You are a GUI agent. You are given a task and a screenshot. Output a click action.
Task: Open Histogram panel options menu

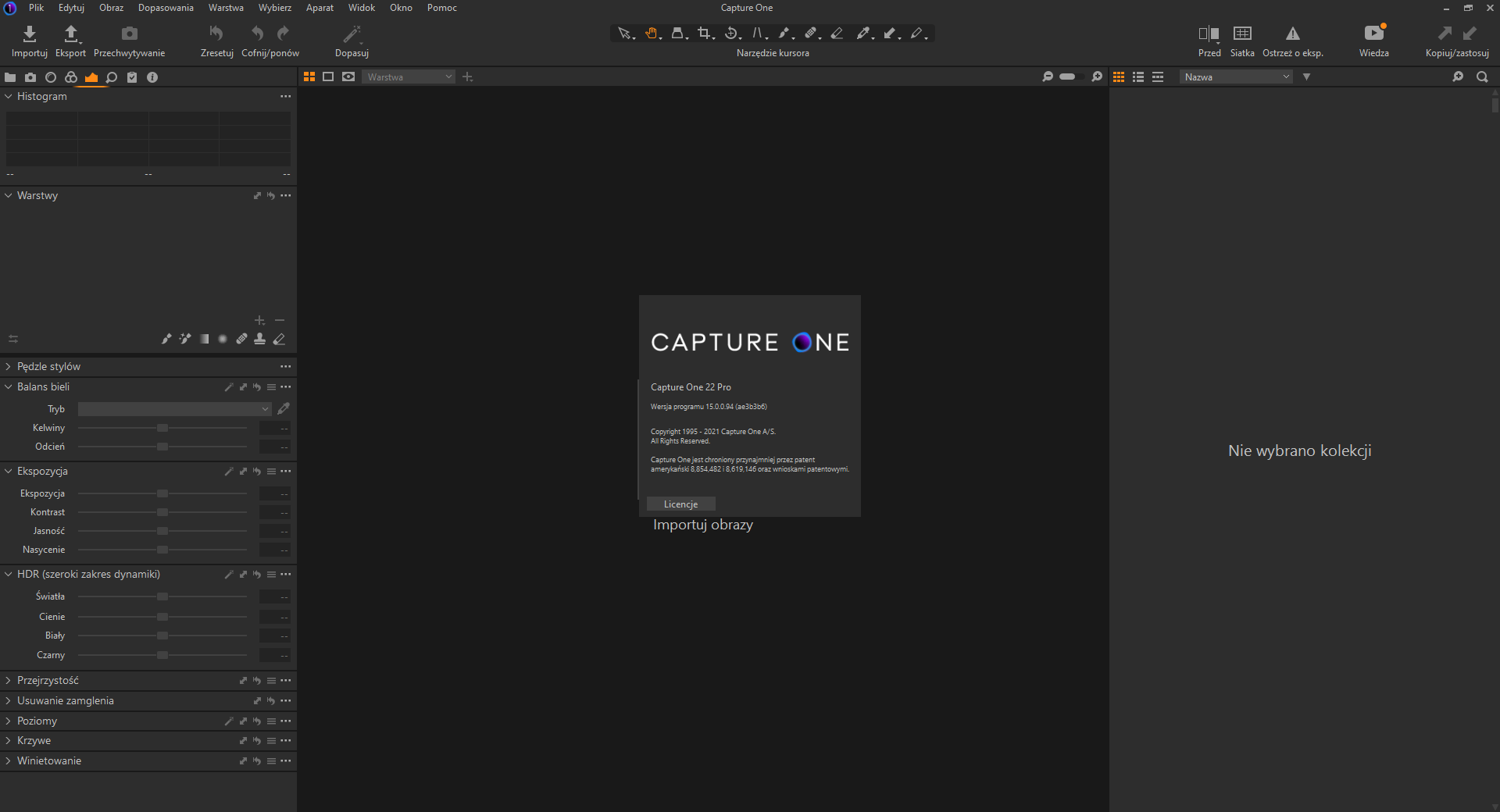coord(286,96)
